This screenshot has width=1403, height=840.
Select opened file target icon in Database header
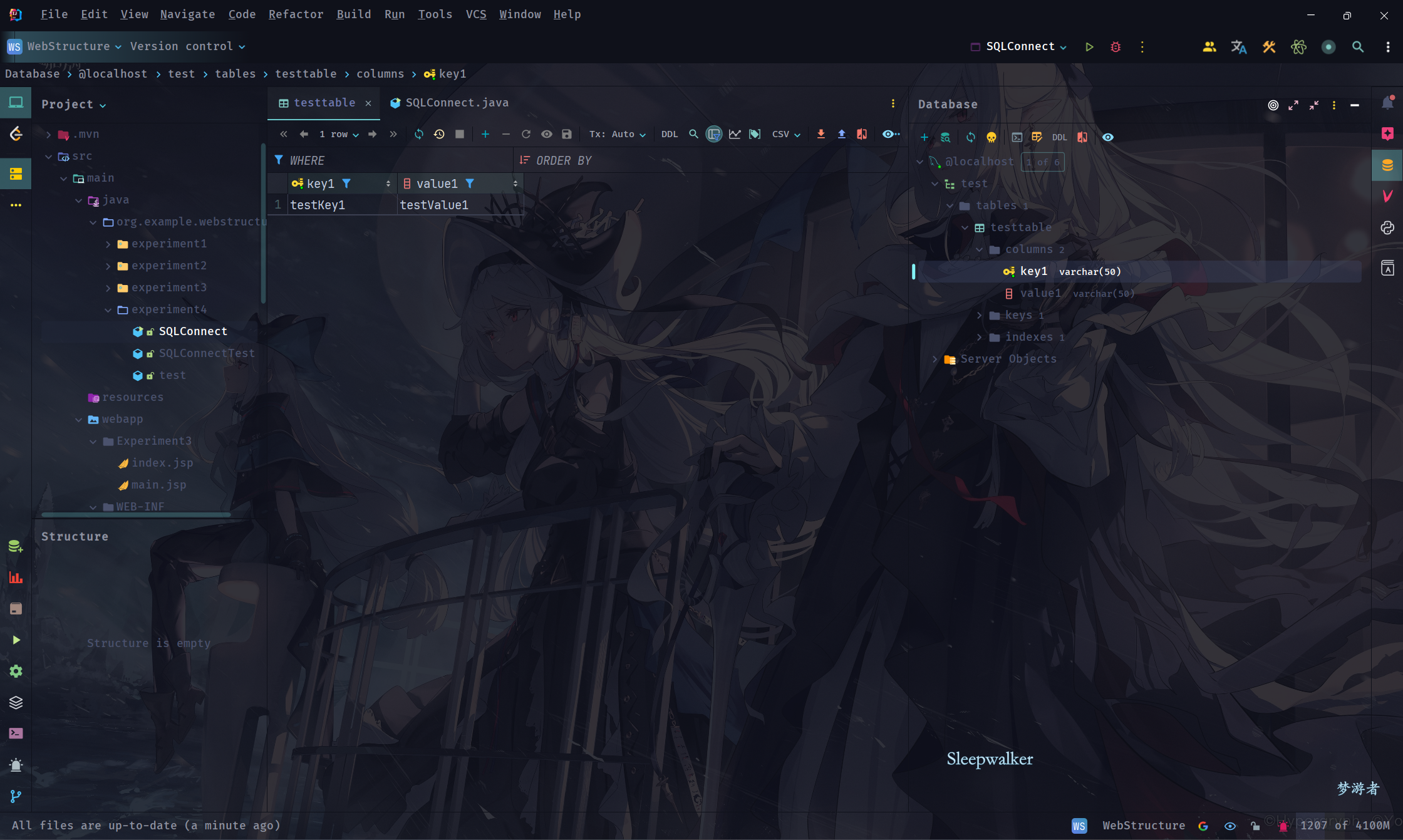(x=1273, y=105)
